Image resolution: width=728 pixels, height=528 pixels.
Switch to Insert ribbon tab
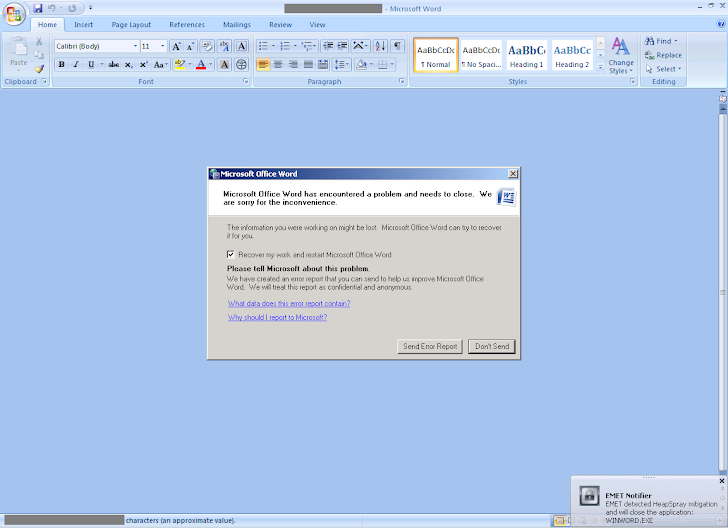point(83,25)
